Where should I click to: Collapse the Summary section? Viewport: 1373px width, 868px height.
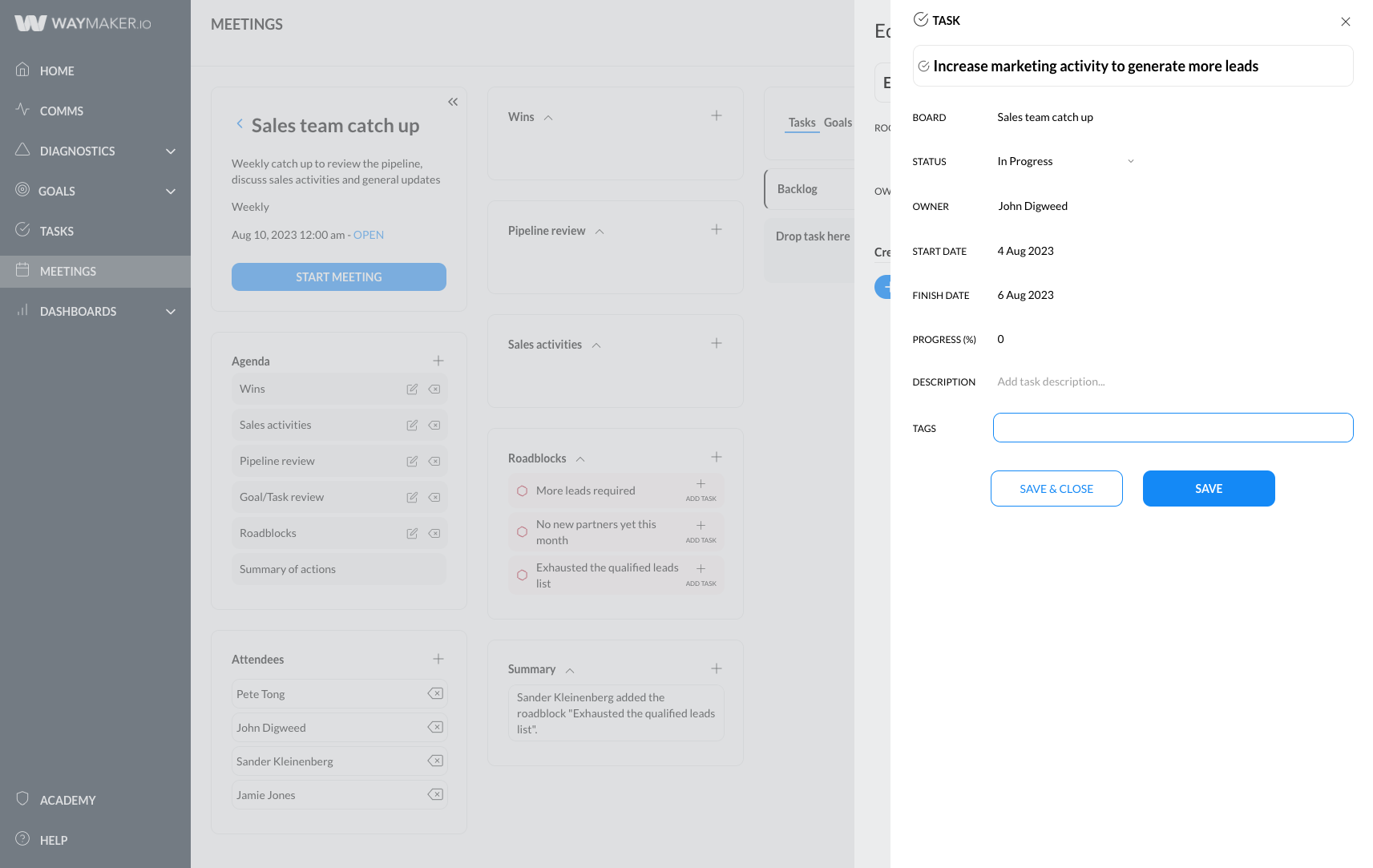point(570,670)
